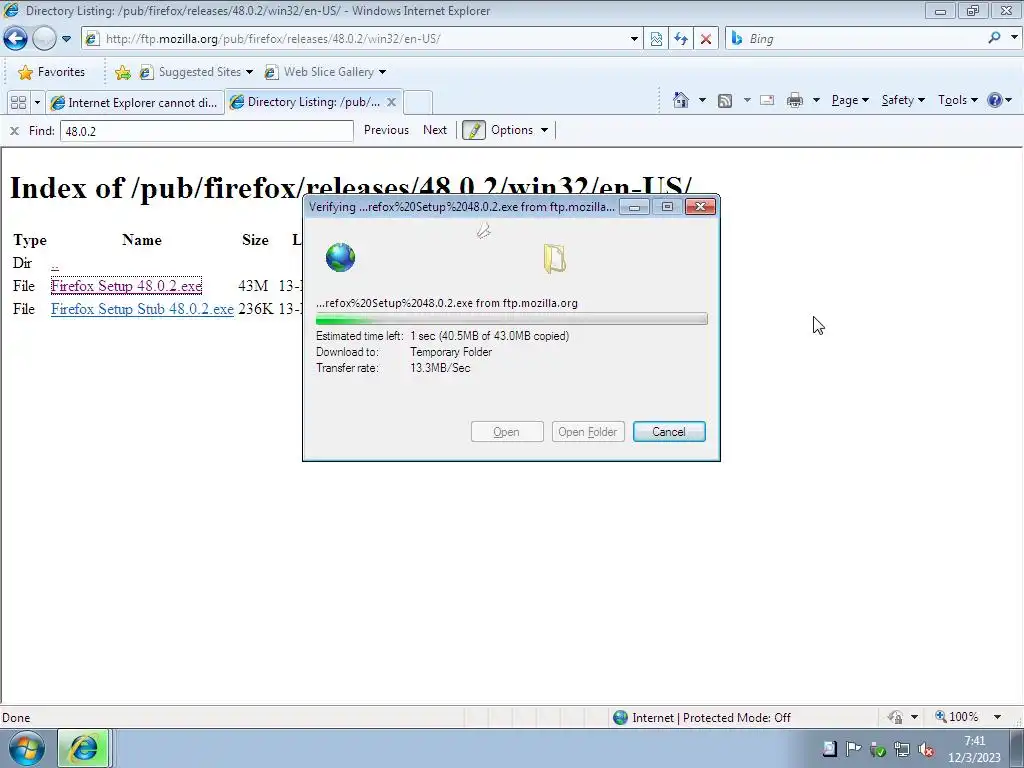1024x768 pixels.
Task: Click Cancel in the download dialog
Action: coord(669,432)
